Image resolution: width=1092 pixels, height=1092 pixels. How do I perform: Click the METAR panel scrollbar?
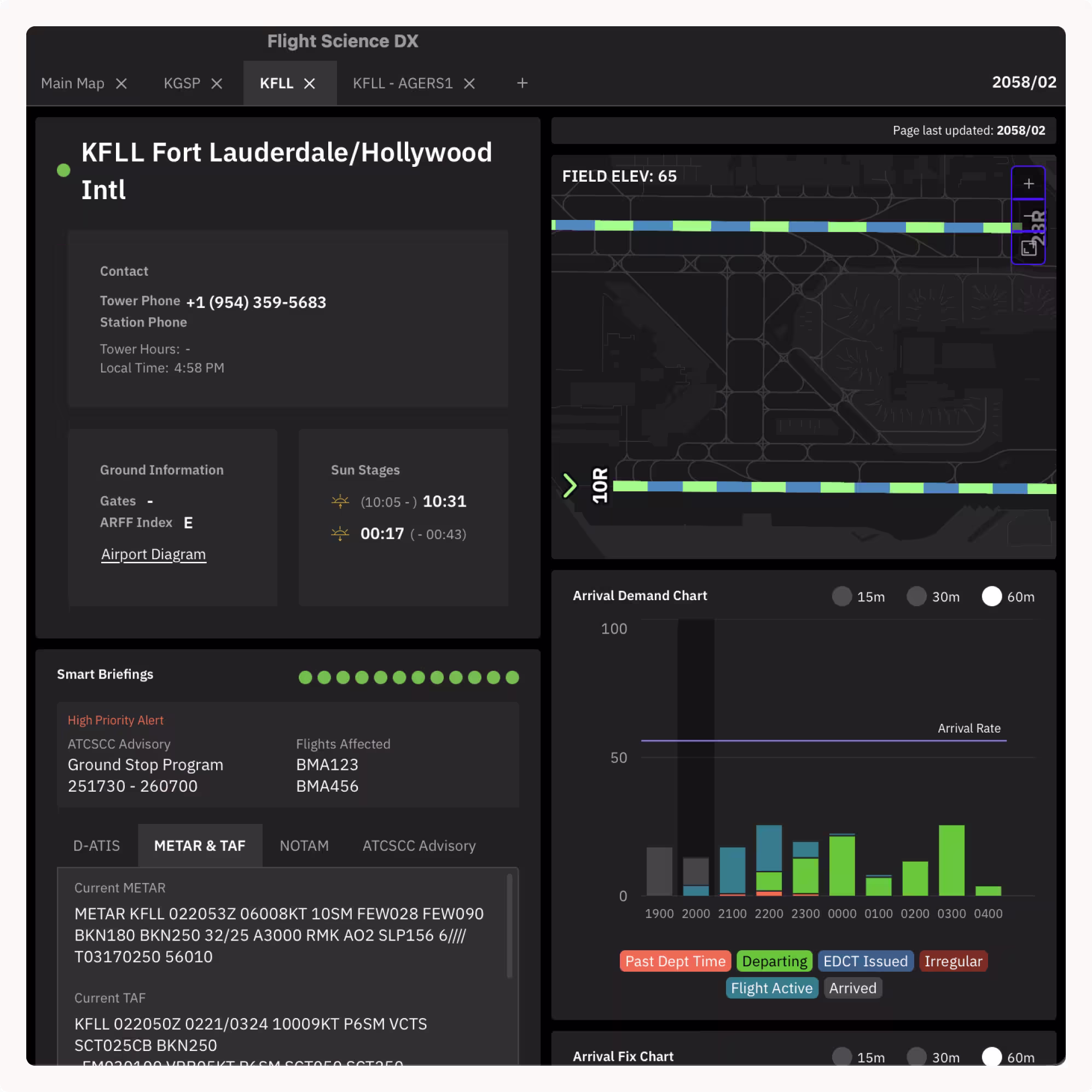coord(509,926)
